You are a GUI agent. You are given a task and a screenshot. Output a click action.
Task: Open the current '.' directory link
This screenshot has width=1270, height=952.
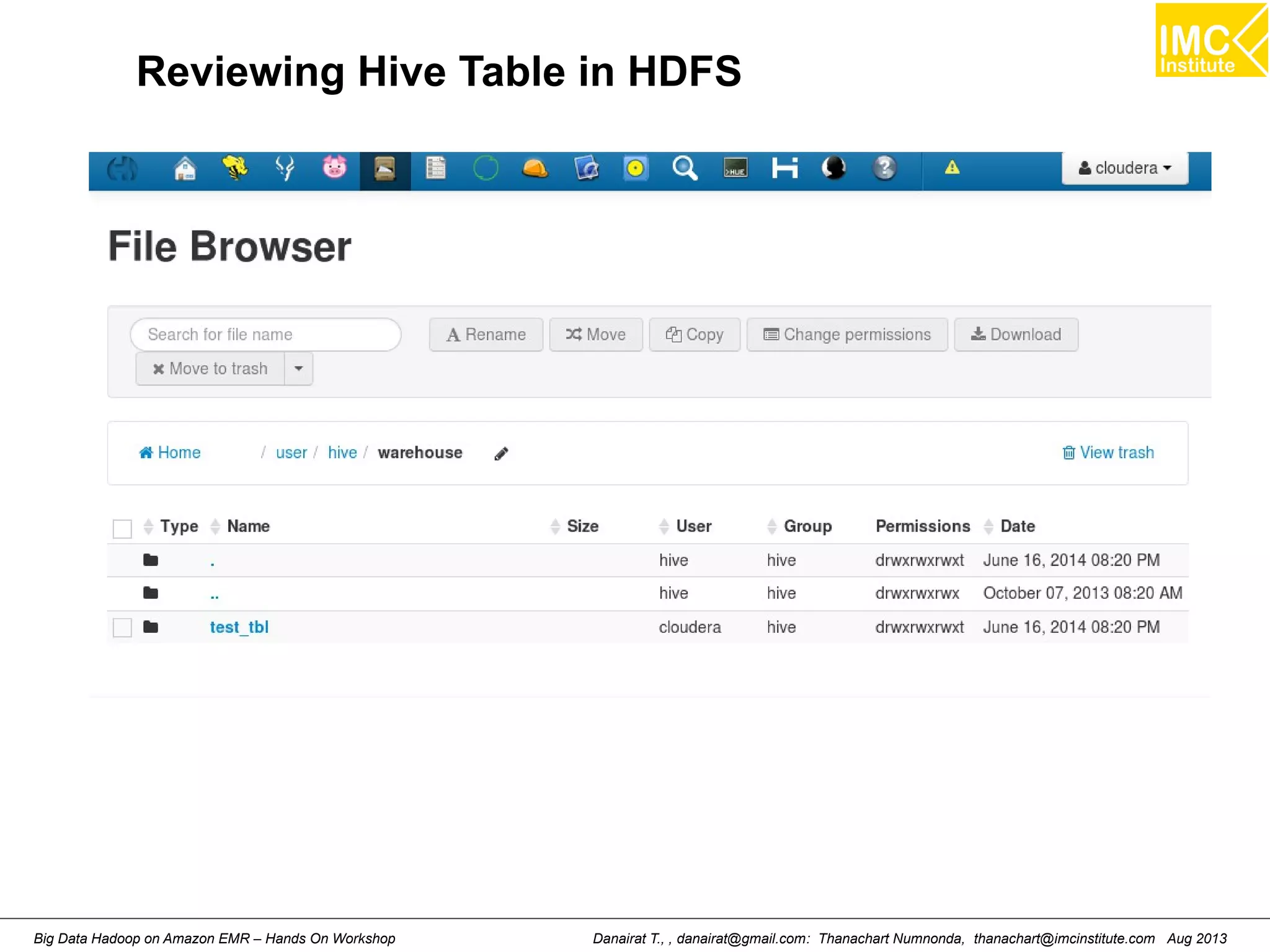click(212, 563)
